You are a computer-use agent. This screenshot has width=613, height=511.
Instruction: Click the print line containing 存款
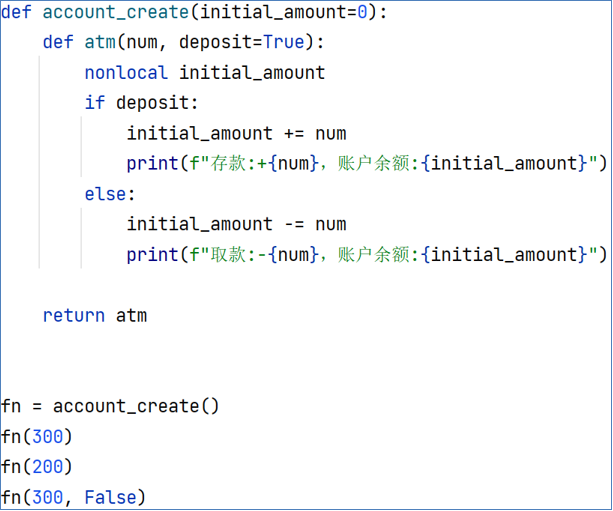click(x=367, y=163)
